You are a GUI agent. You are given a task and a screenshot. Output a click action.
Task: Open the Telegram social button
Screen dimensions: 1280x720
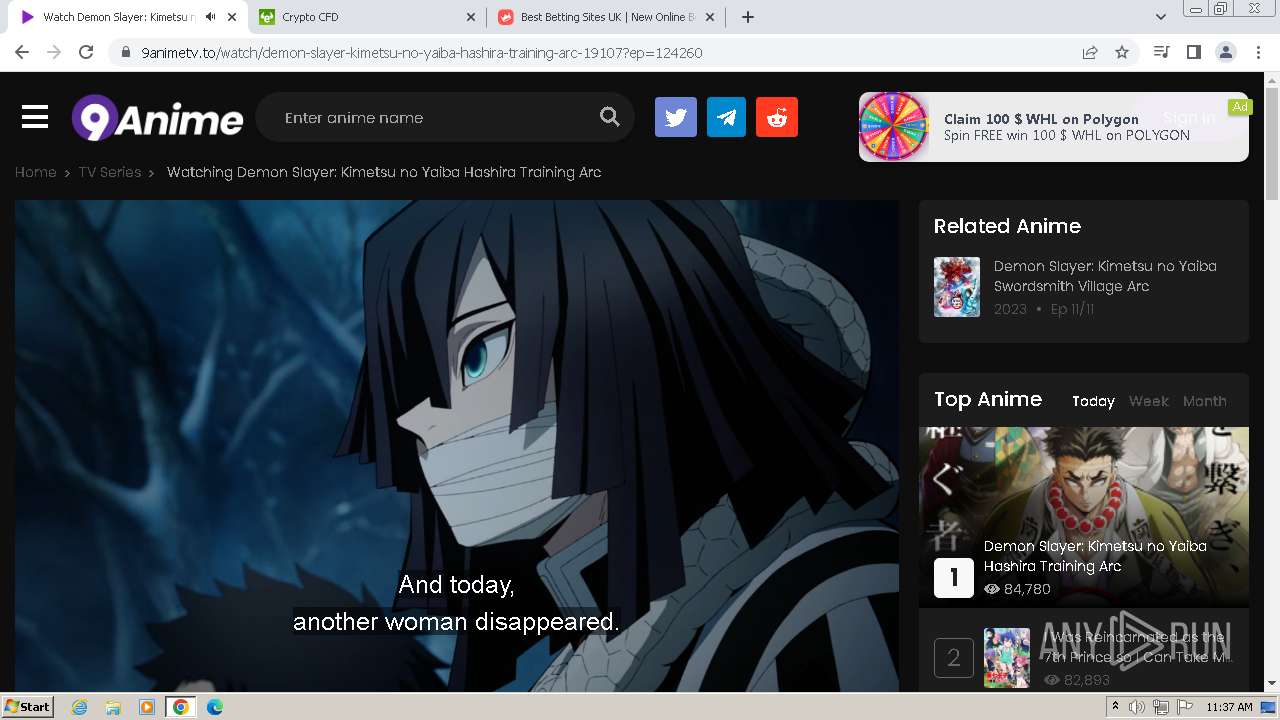pos(726,118)
